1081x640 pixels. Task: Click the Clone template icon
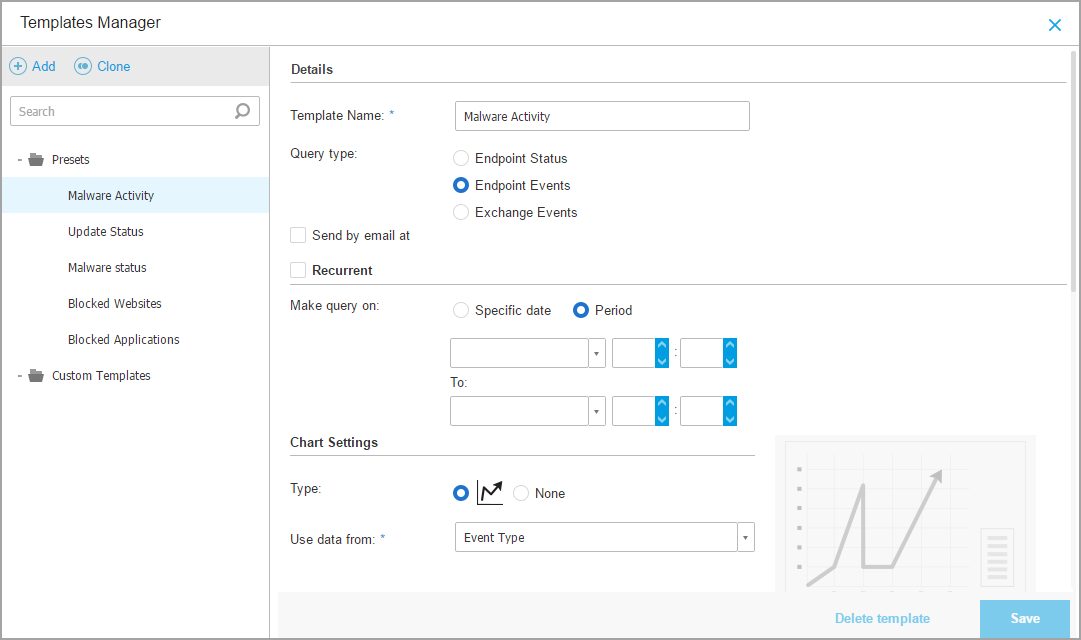[83, 66]
